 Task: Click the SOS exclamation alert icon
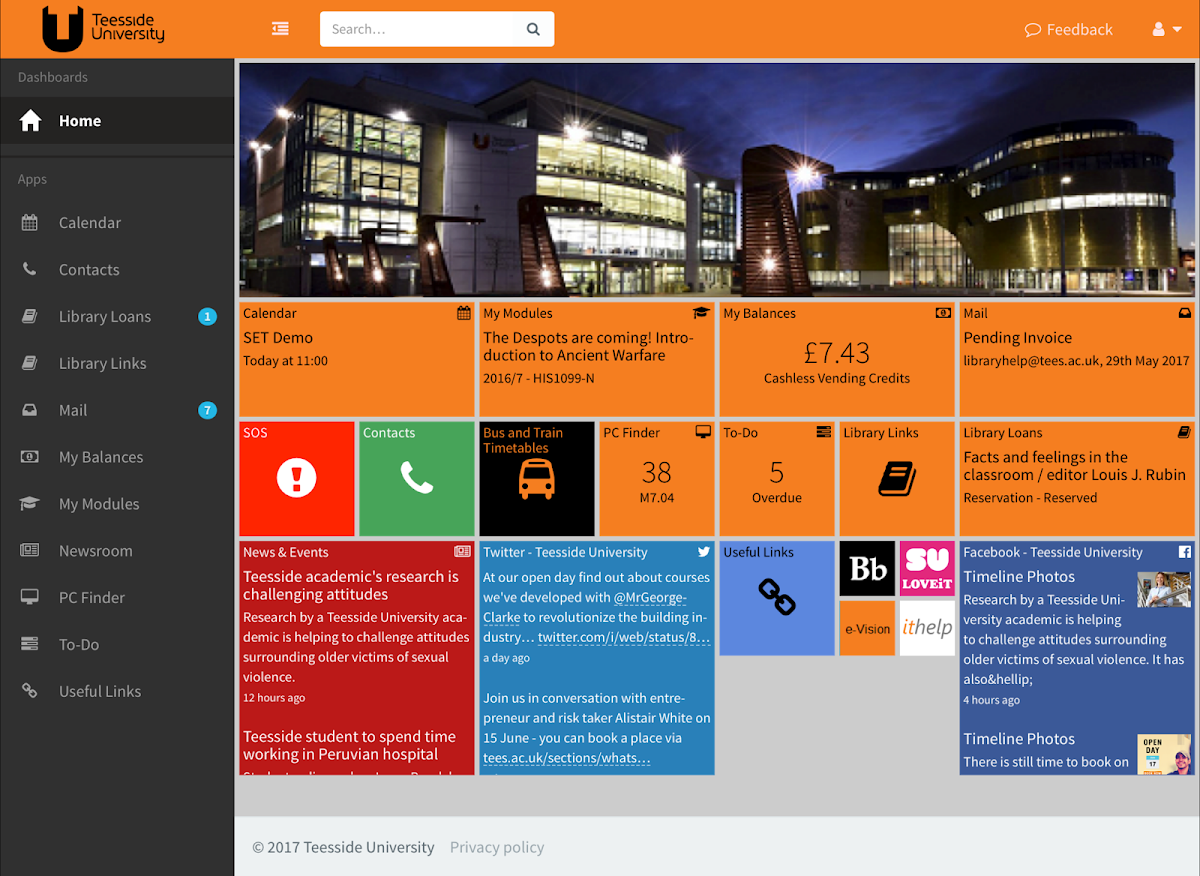pyautogui.click(x=297, y=478)
